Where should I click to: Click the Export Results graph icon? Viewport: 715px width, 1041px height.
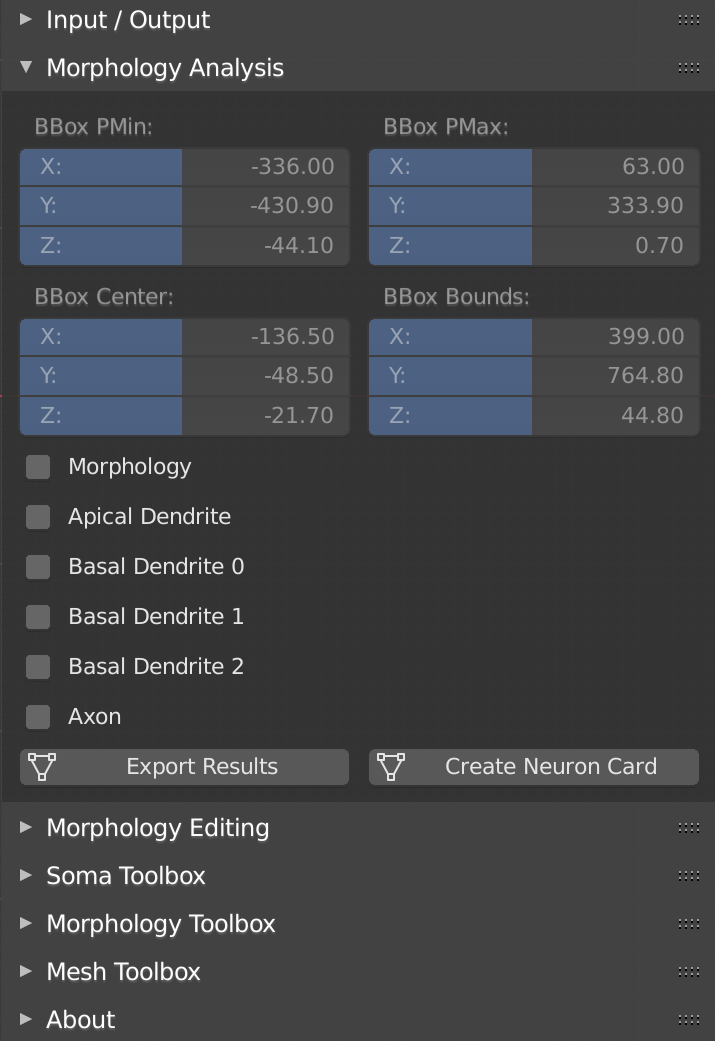point(41,767)
